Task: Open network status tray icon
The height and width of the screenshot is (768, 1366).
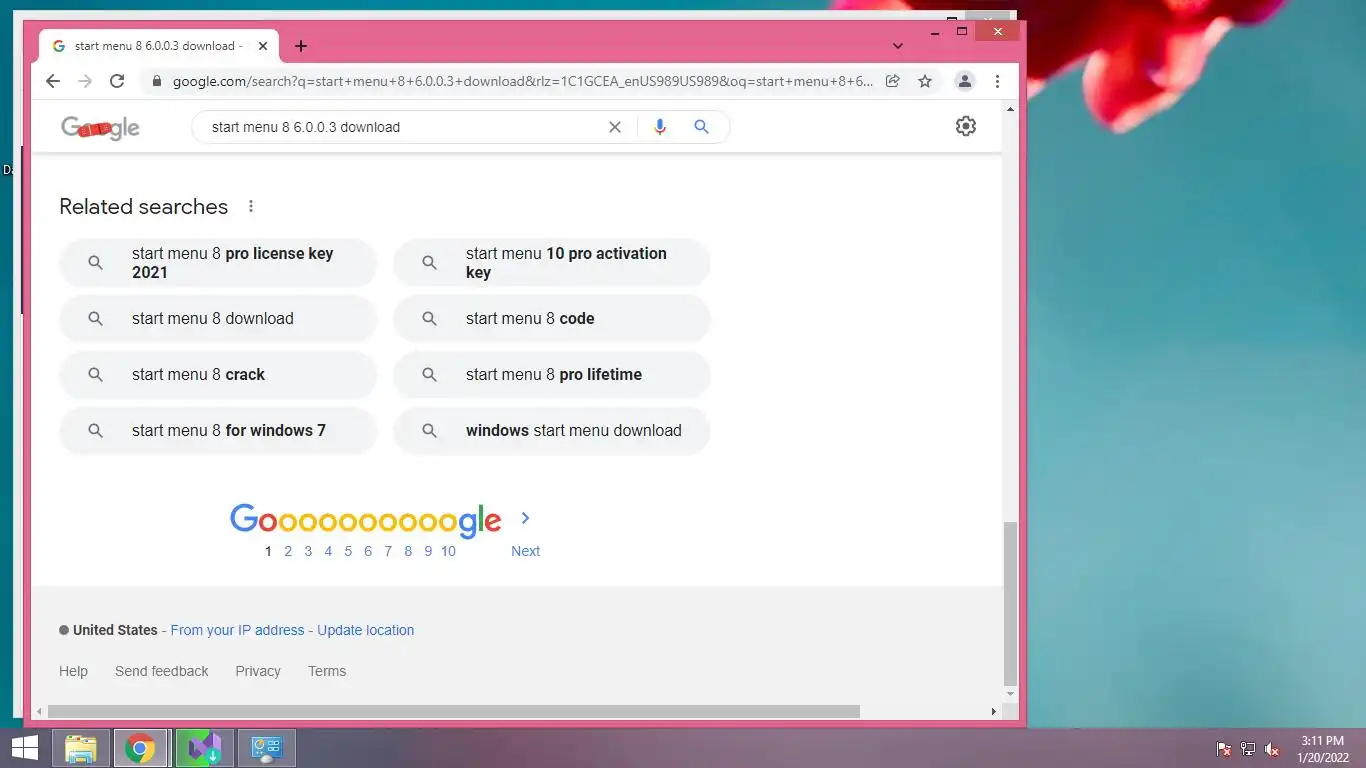Action: tap(1248, 749)
